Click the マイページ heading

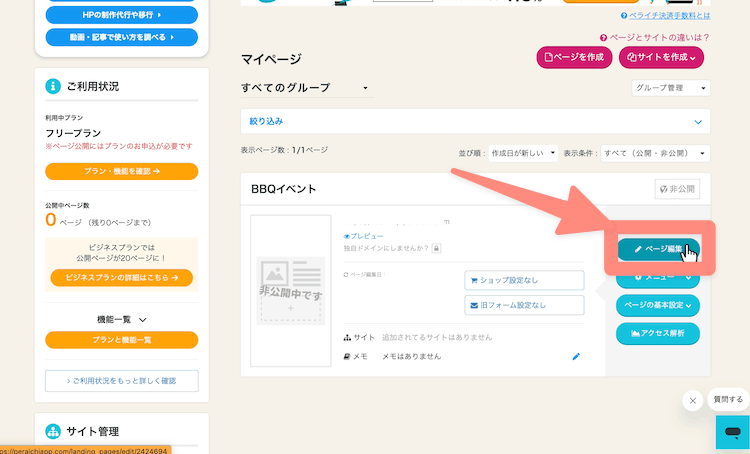[271, 59]
